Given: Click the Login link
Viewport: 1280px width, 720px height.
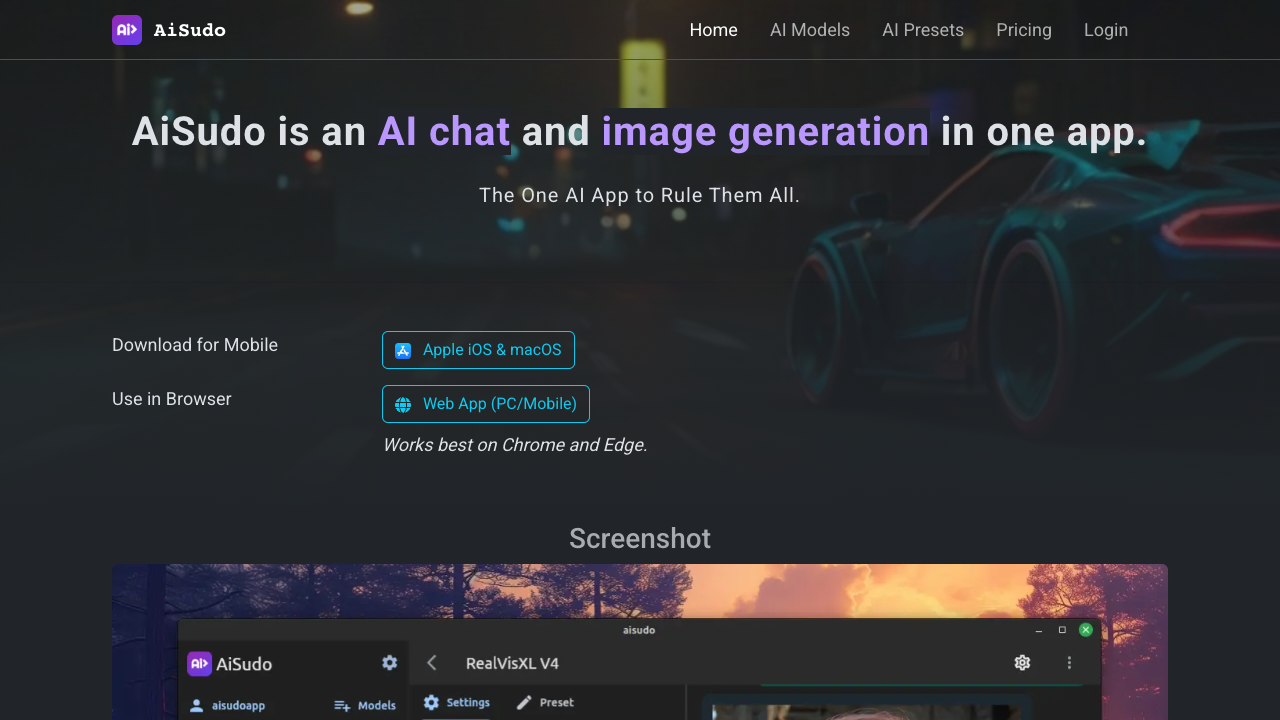Looking at the screenshot, I should [x=1106, y=30].
